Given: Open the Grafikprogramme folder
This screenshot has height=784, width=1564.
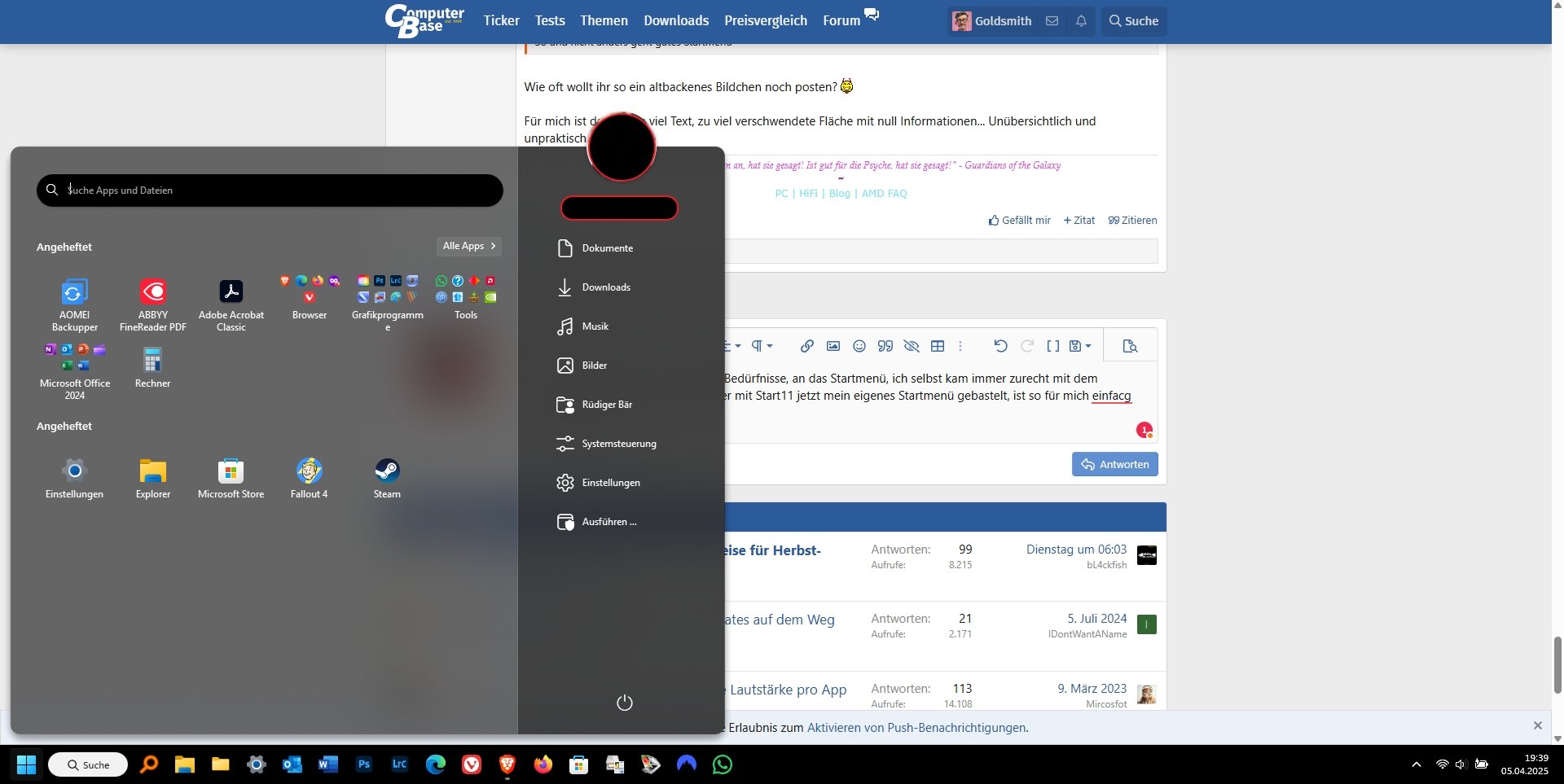Looking at the screenshot, I should coord(388,303).
